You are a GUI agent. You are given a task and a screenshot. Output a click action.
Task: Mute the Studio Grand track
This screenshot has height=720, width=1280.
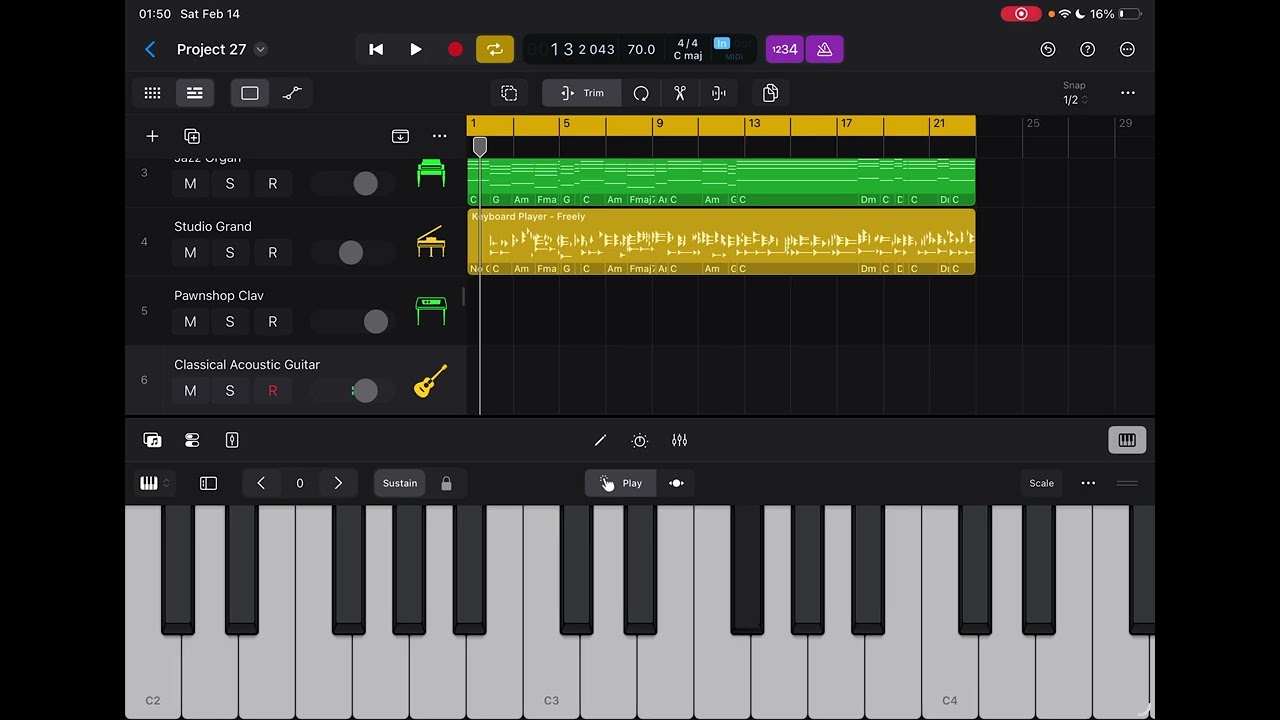coord(190,253)
